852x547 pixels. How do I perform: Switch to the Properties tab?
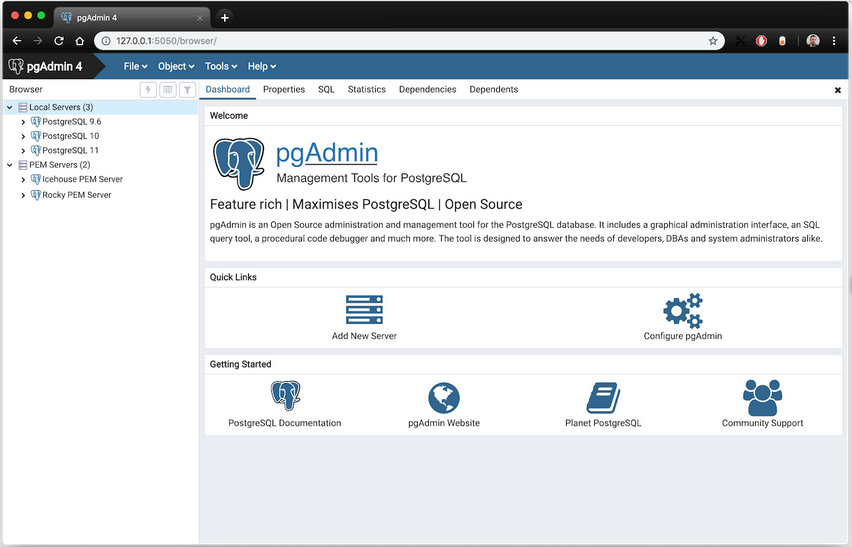click(x=284, y=90)
